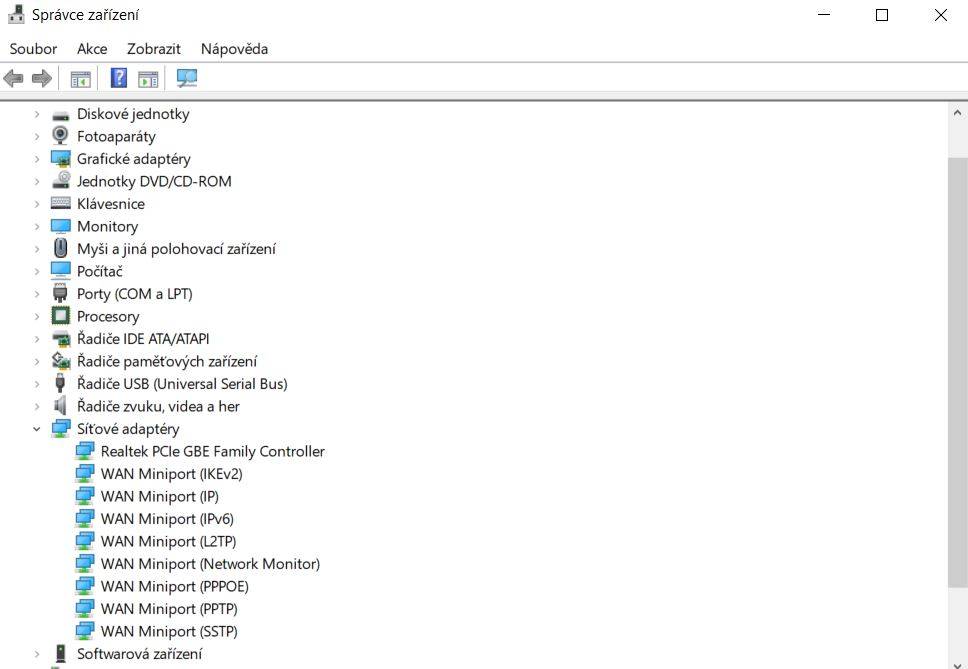Expand the Procesory category
This screenshot has width=968, height=669.
[36, 317]
